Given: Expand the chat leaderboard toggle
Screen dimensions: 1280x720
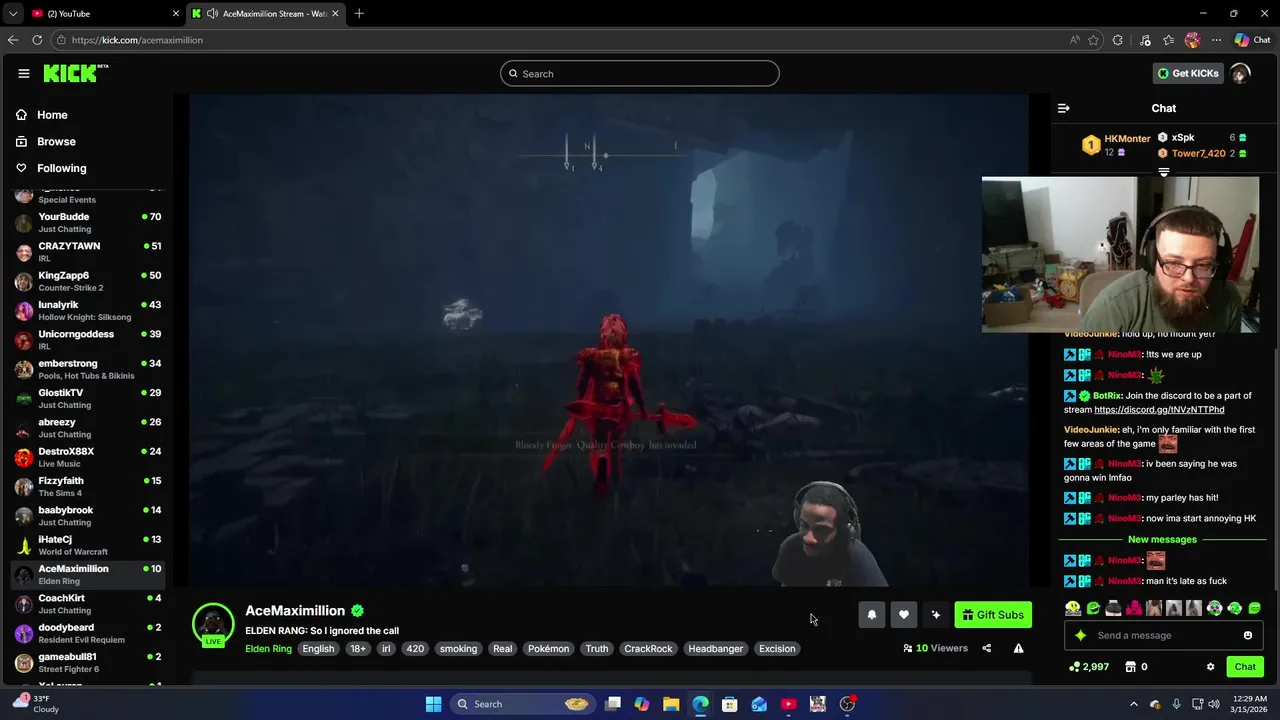Looking at the screenshot, I should pyautogui.click(x=1164, y=173).
